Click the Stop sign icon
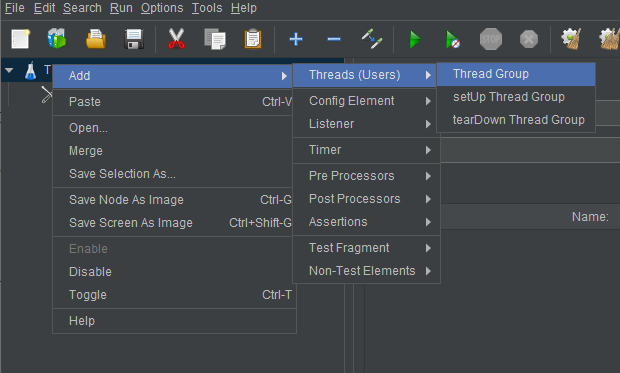This screenshot has width=620, height=373. (491, 39)
